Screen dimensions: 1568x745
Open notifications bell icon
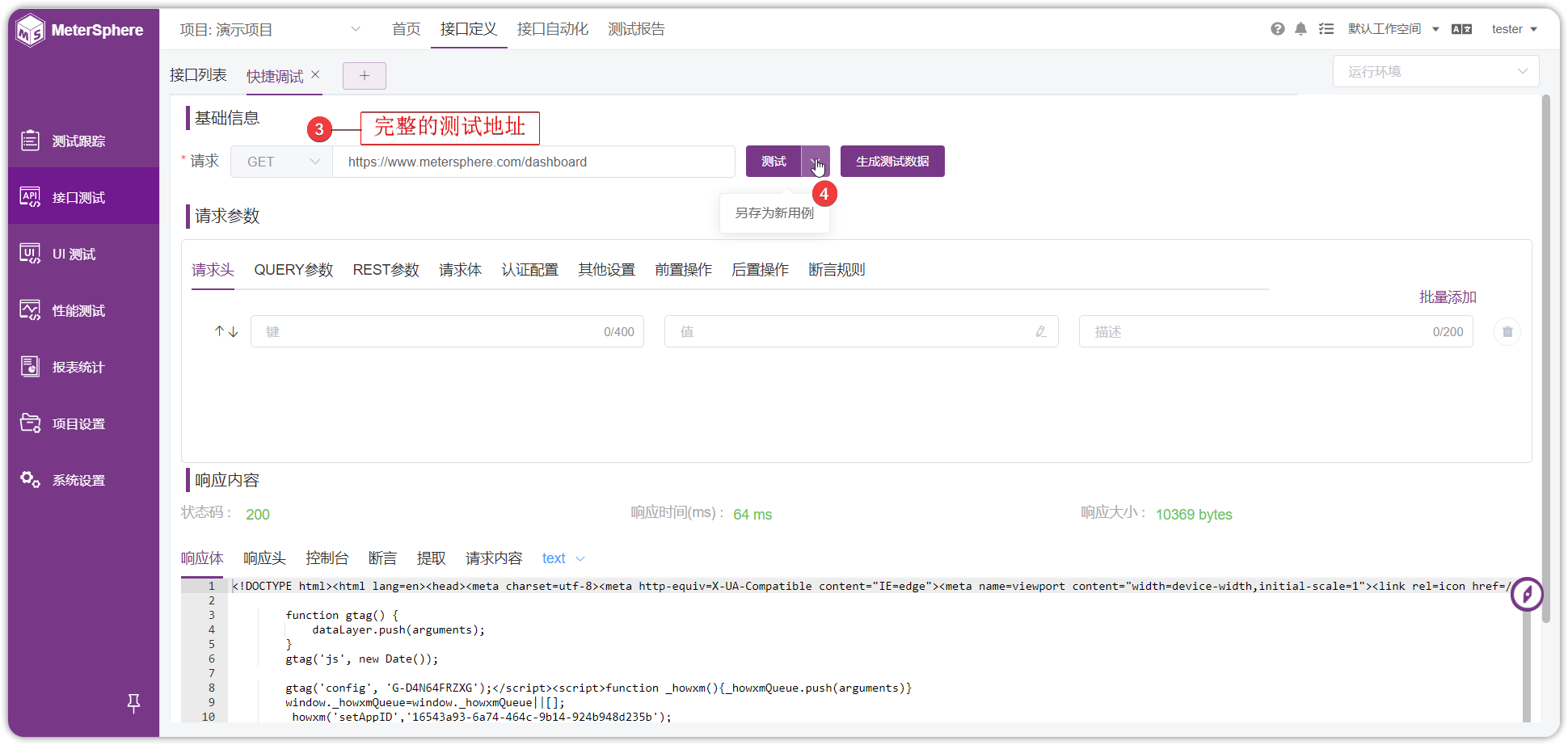(x=1300, y=29)
